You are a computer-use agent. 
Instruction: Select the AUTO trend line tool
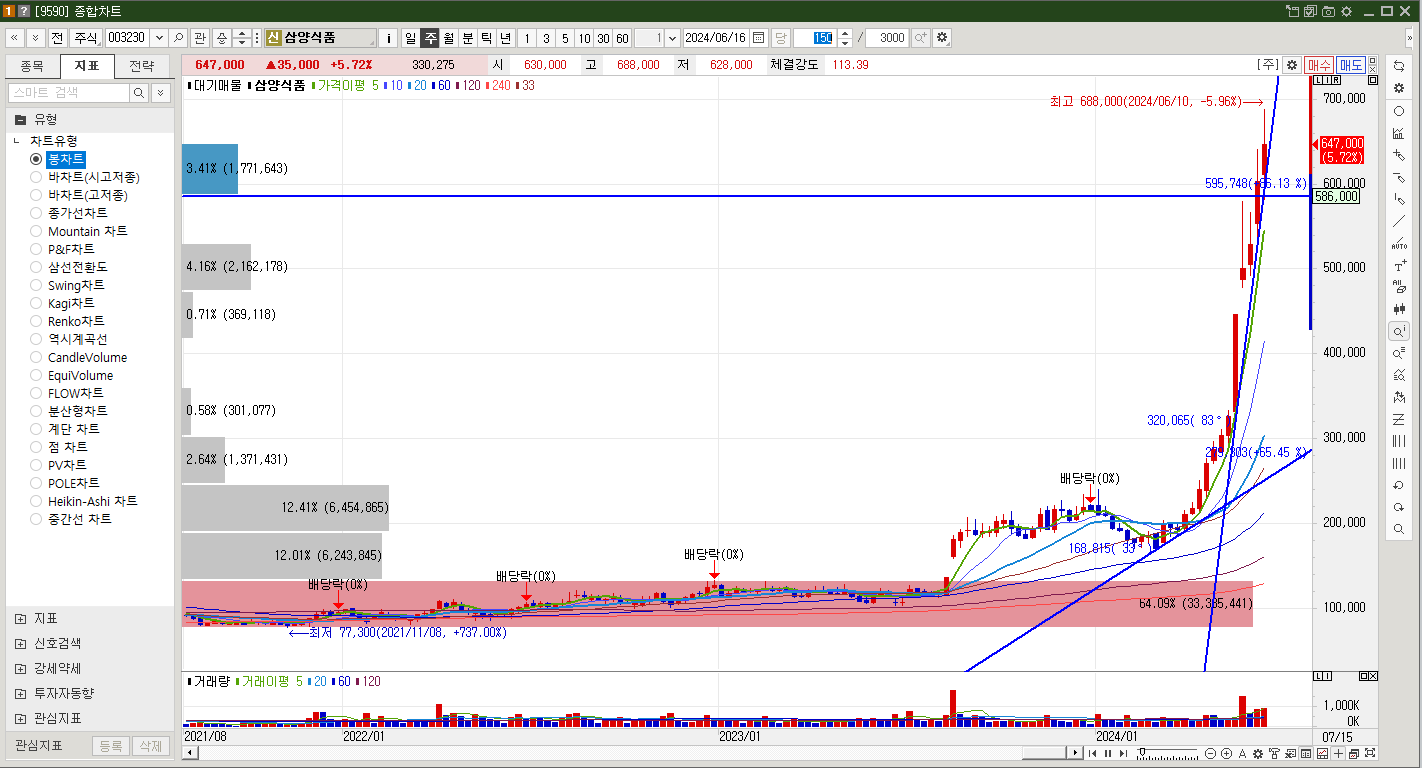click(x=1399, y=243)
